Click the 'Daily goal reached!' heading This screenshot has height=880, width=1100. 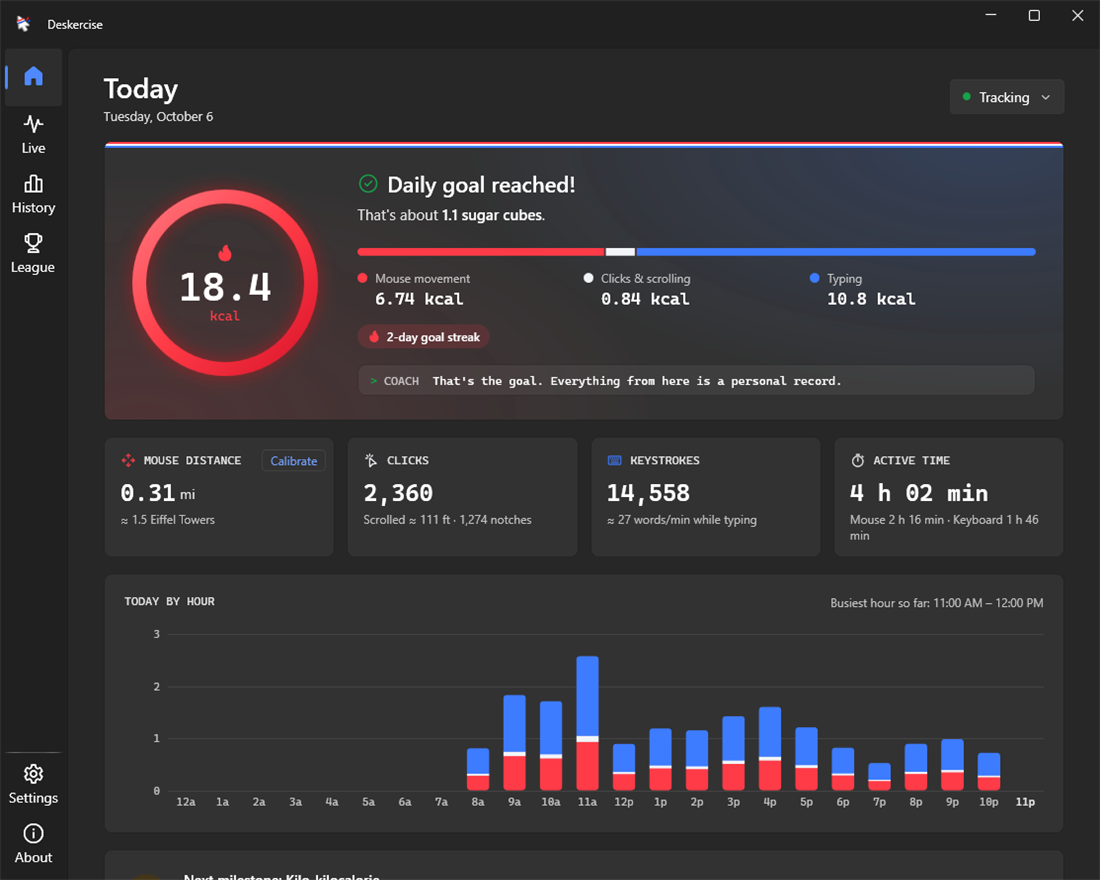(481, 185)
